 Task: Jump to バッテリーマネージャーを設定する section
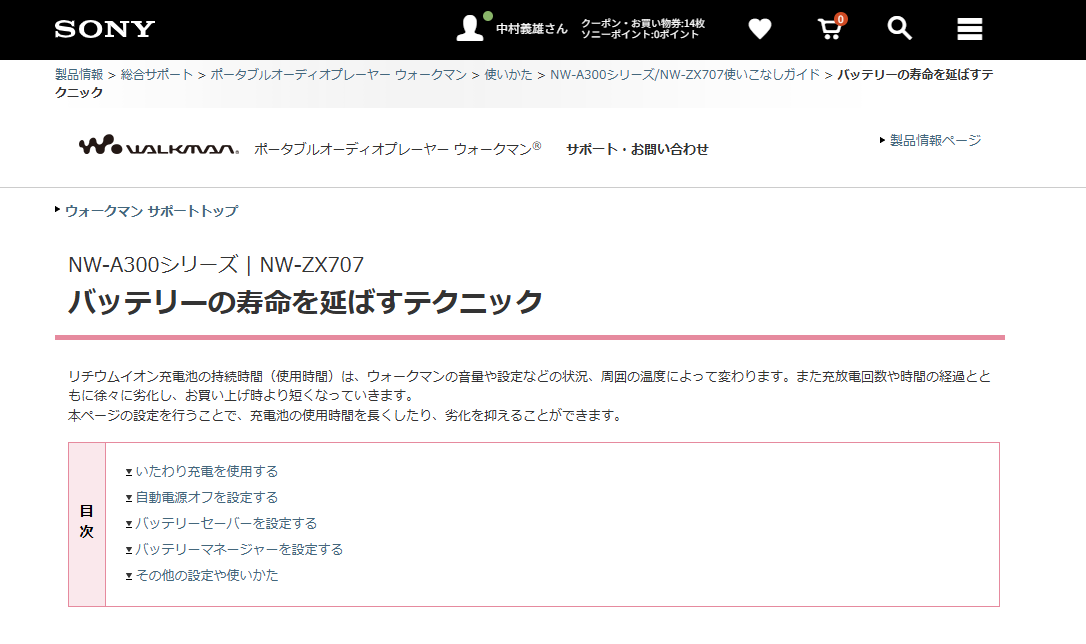tap(239, 549)
